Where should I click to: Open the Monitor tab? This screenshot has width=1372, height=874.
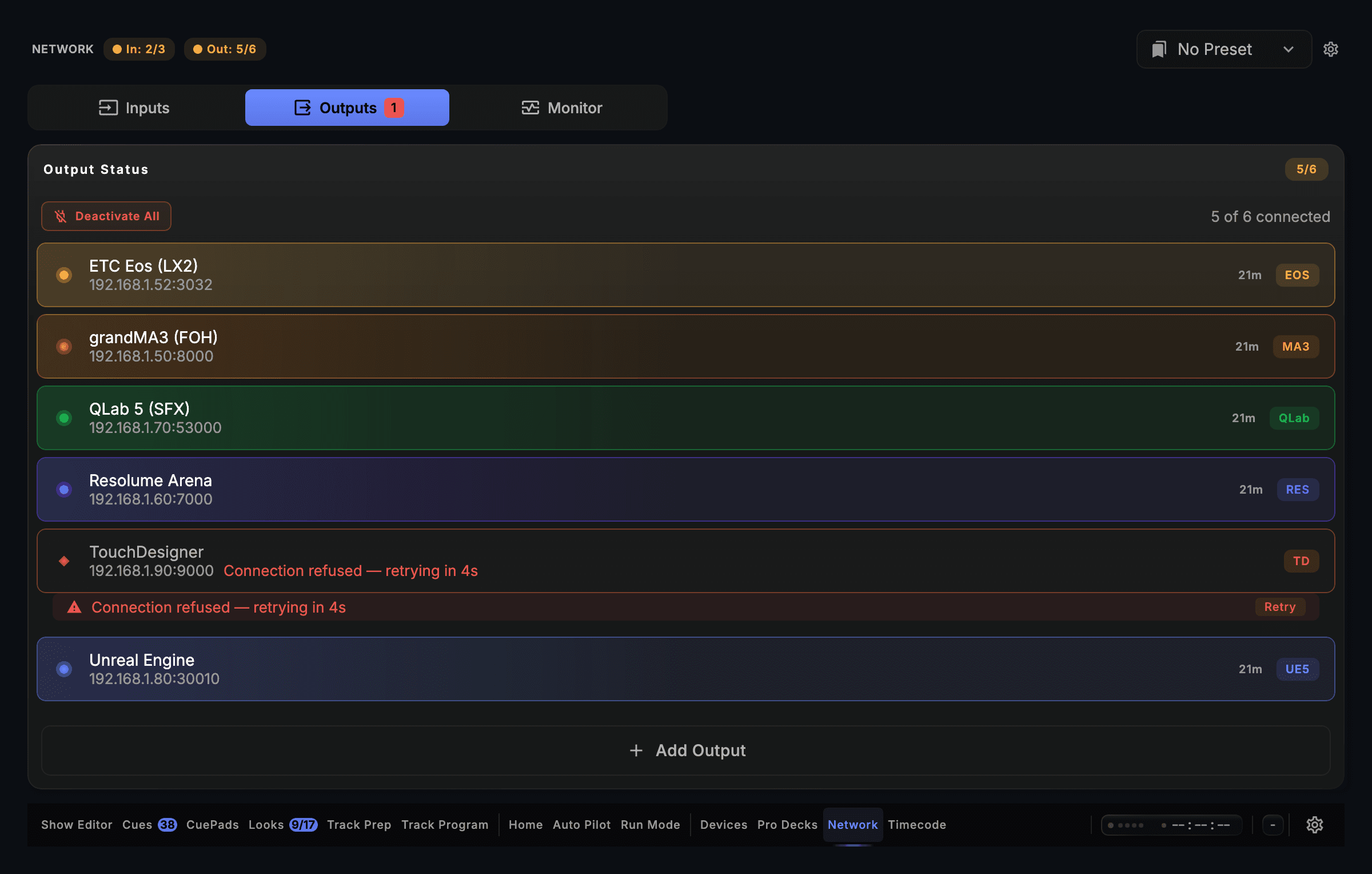[561, 108]
